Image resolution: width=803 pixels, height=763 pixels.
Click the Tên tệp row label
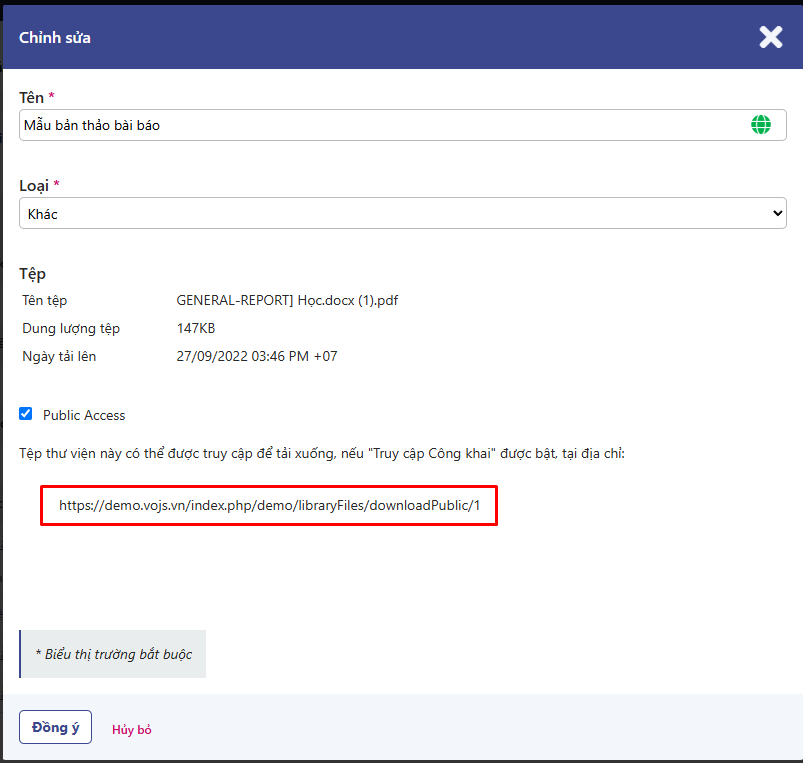45,300
